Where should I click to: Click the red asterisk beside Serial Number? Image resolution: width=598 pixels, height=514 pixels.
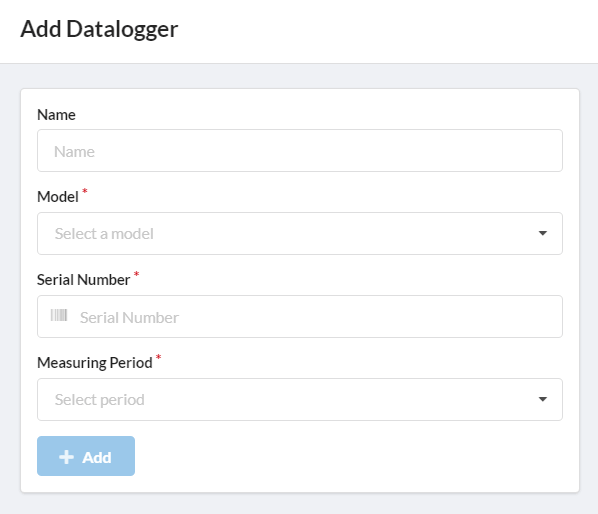pos(137,274)
